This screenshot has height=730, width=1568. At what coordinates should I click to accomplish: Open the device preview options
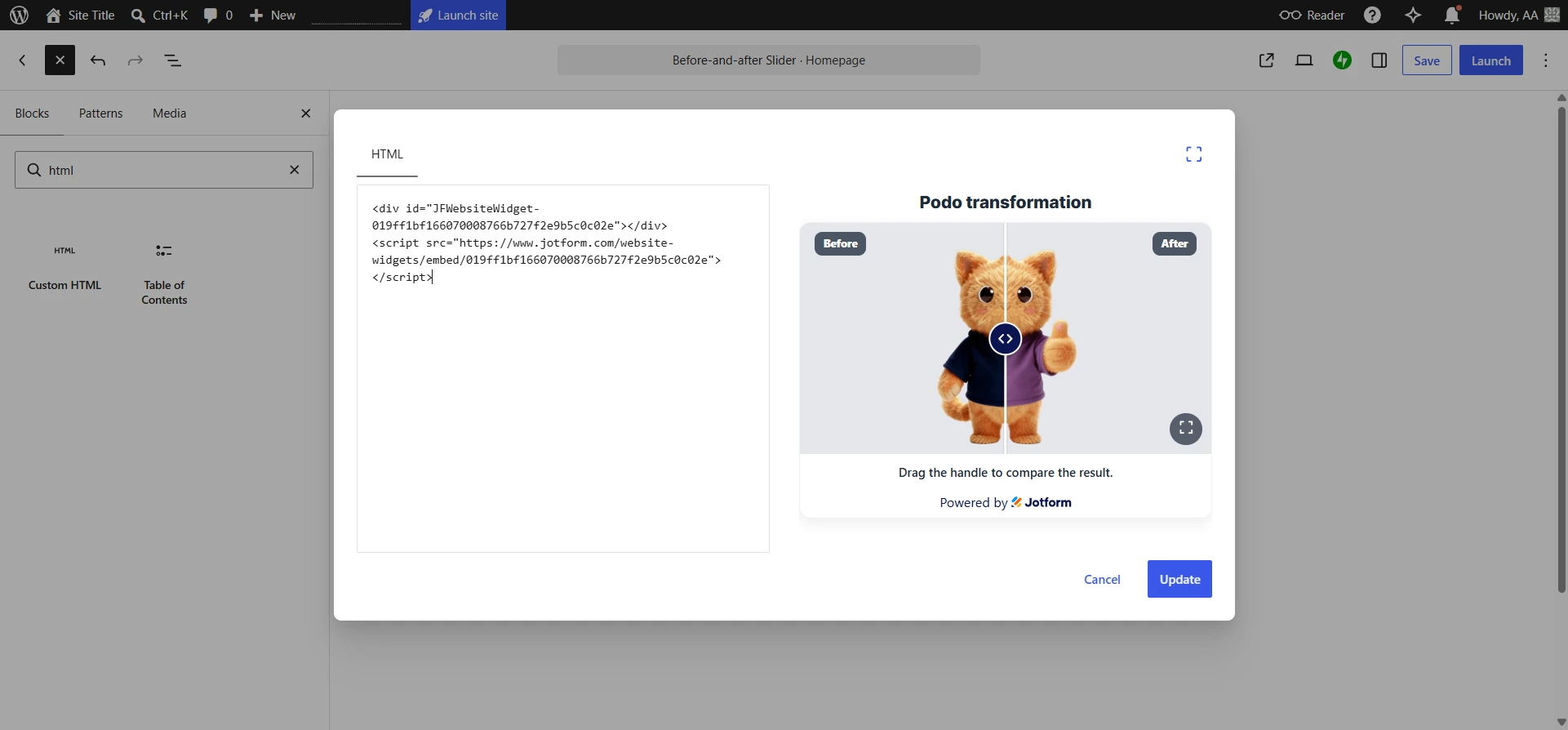1304,60
